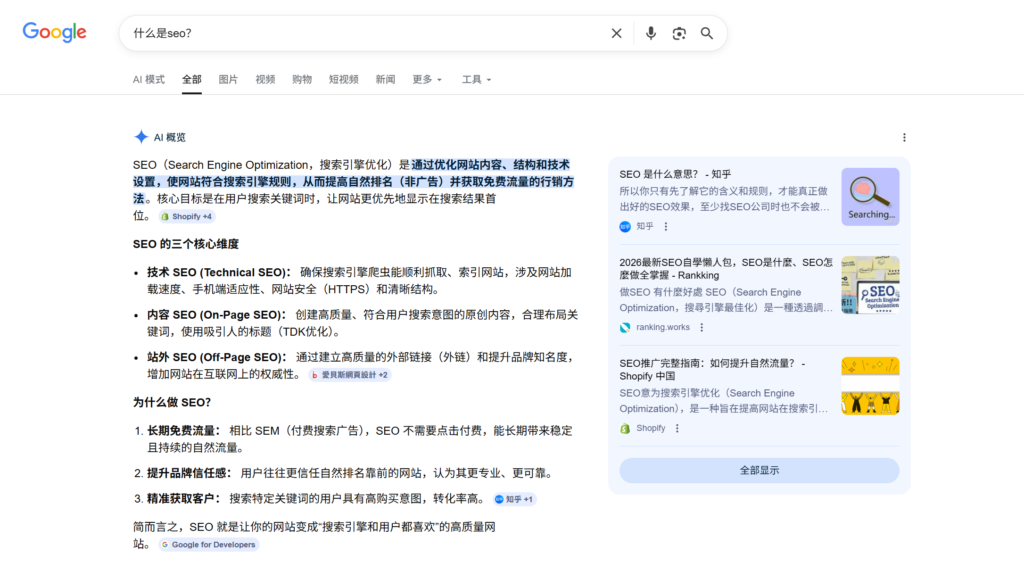Click the Rankking SEO thumbnail image
Screen dimensions: 1024x570
click(x=870, y=285)
